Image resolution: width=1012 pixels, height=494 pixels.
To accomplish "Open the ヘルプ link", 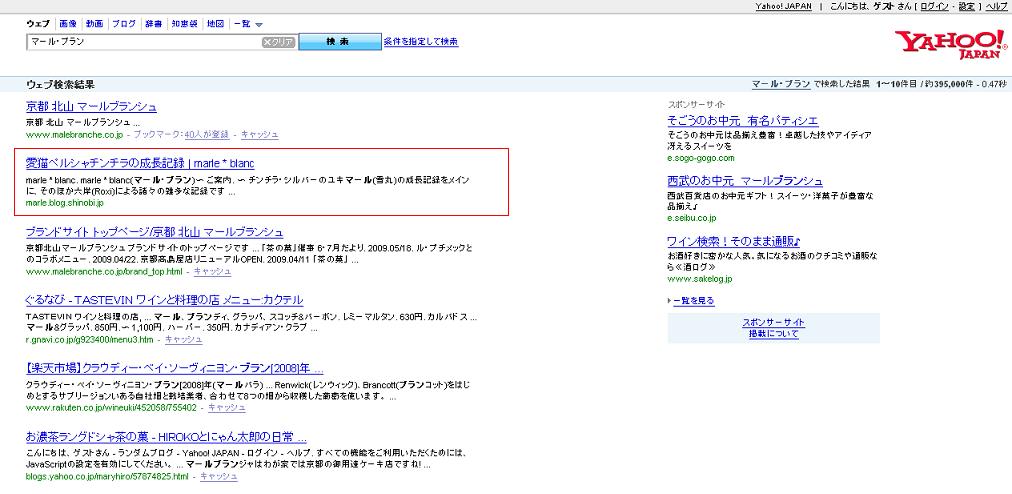I will 997,6.
